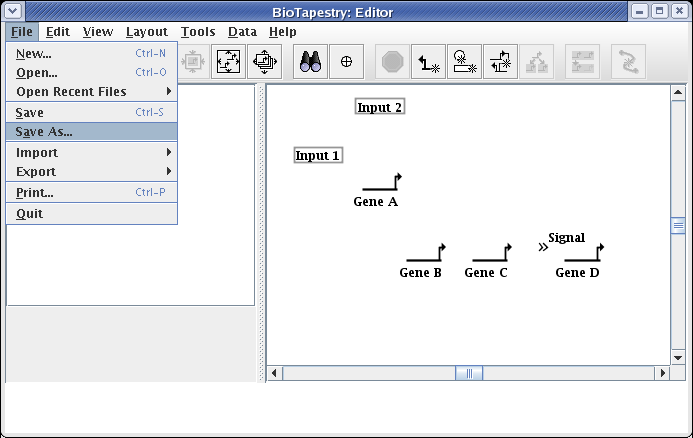Click Print... in the File menu
This screenshot has width=693, height=438.
coord(35,192)
